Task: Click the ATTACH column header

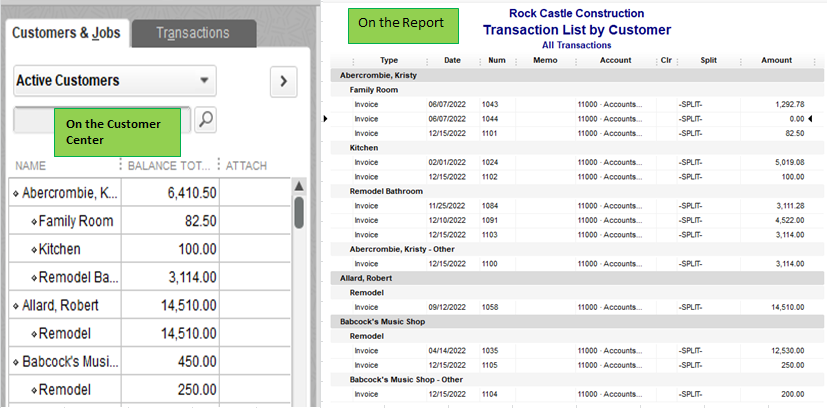Action: (246, 166)
